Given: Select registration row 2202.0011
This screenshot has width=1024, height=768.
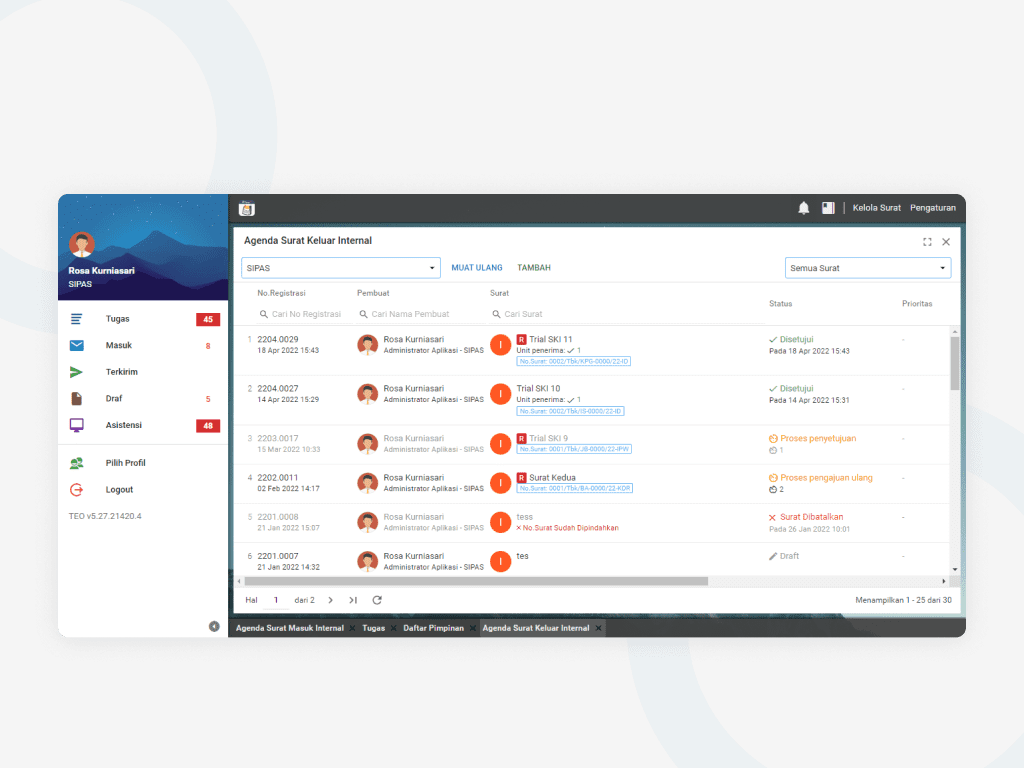Looking at the screenshot, I should click(x=591, y=483).
